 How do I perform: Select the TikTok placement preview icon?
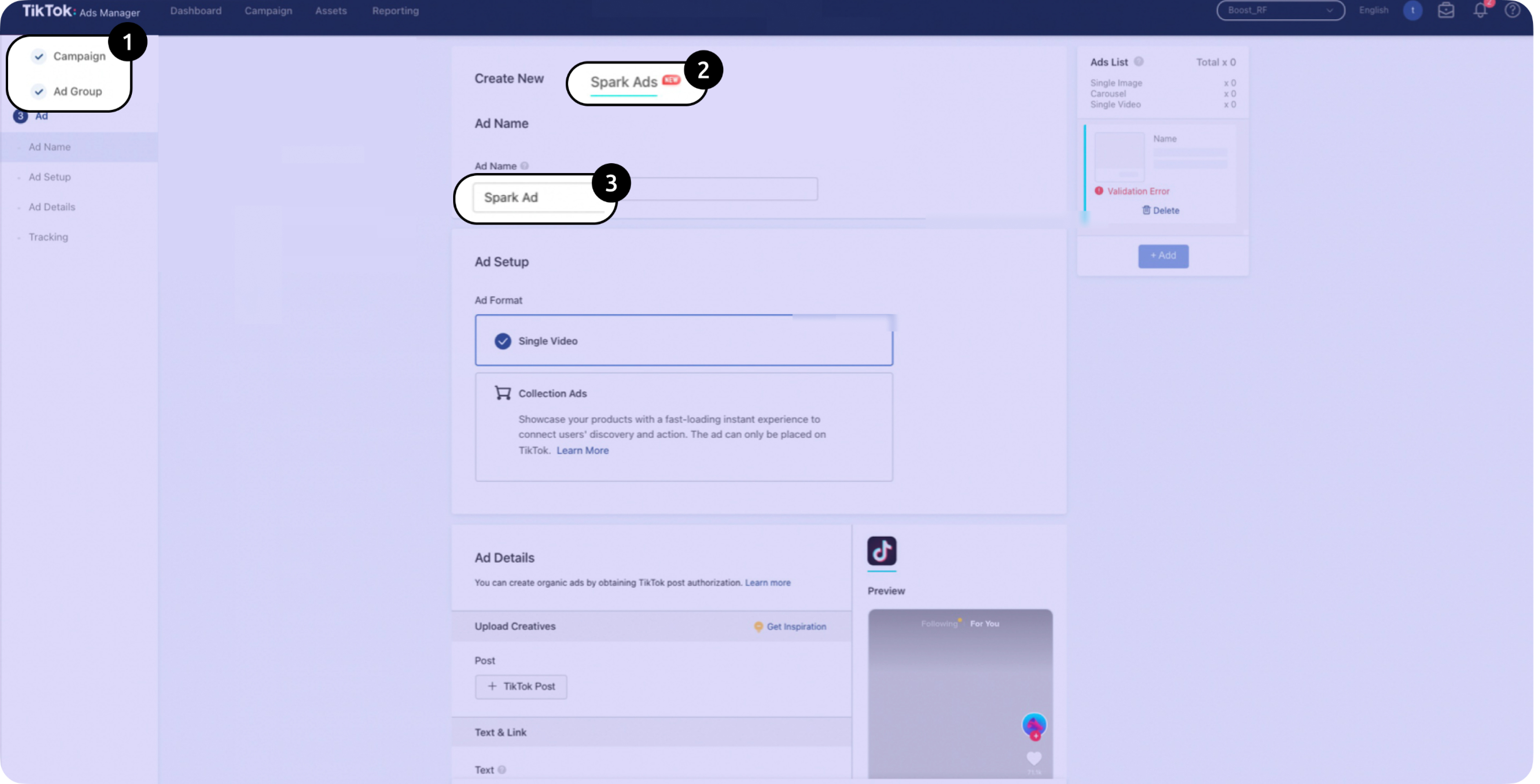coord(881,551)
